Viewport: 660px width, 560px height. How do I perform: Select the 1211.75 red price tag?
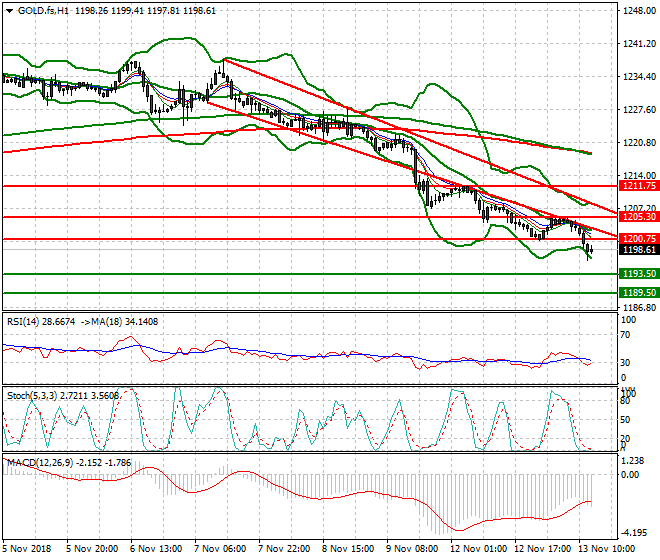(637, 186)
